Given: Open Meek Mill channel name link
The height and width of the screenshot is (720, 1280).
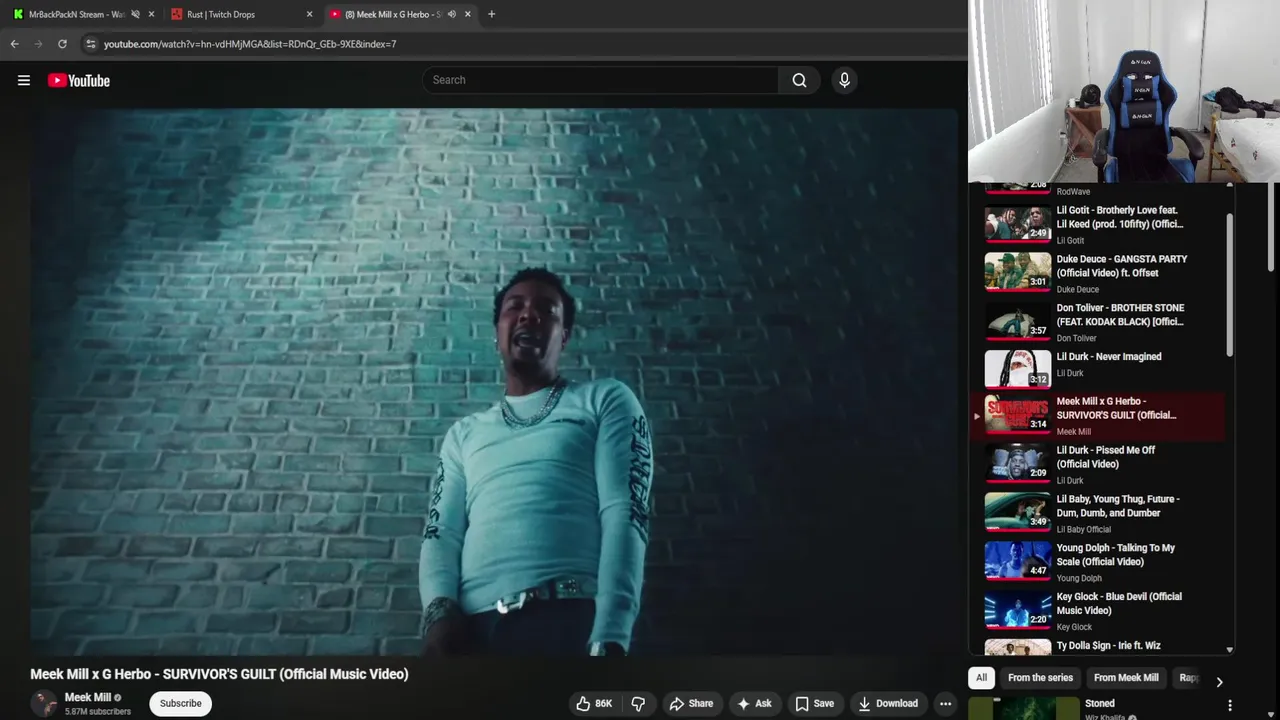Looking at the screenshot, I should 88,697.
